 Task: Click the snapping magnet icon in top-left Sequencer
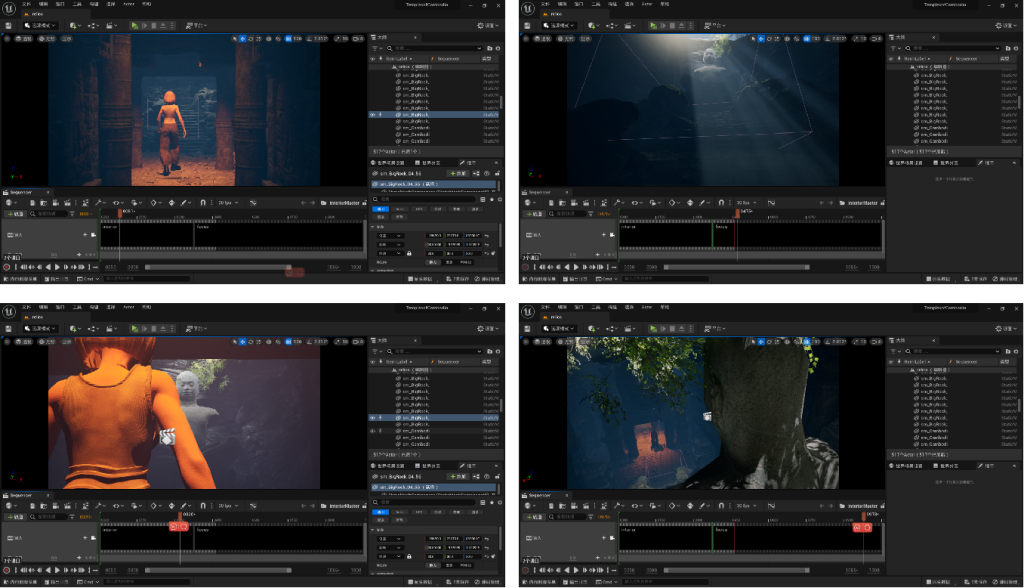coord(203,202)
